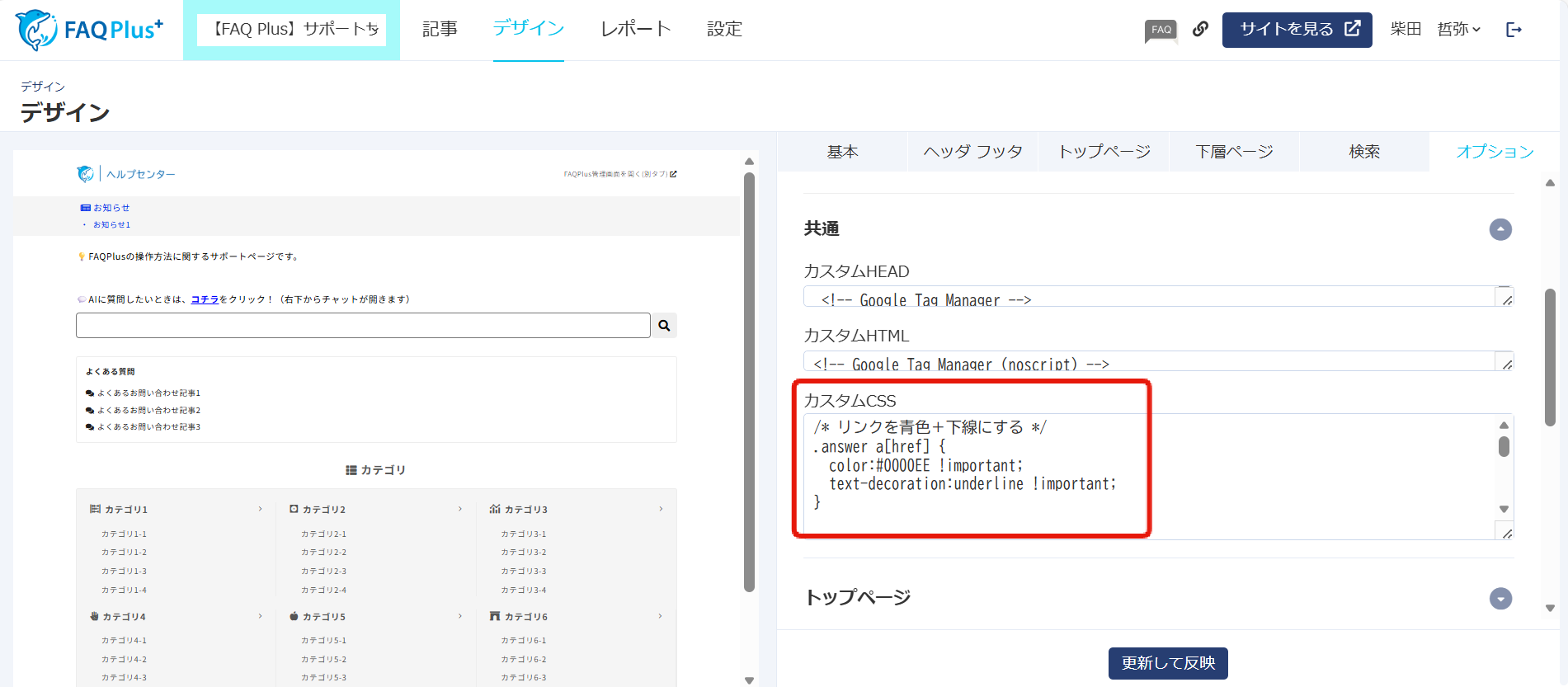1568x687 pixels.
Task: Click resize handle of カスタムHTML textarea
Action: coord(1506,364)
